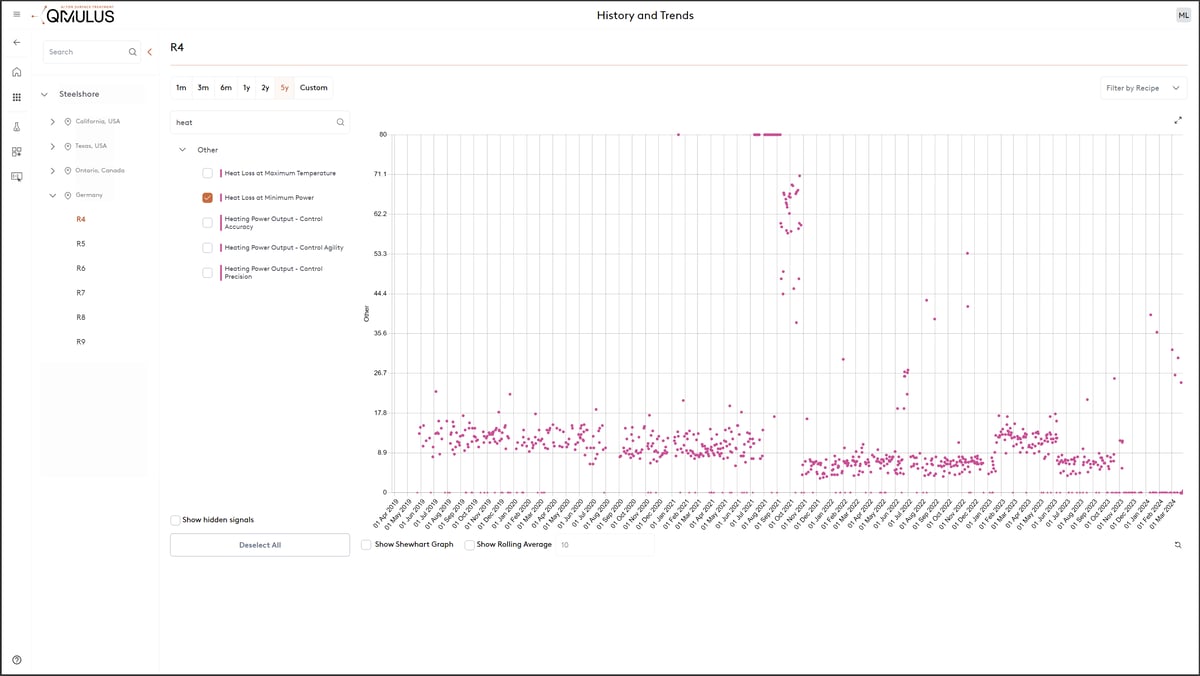Click the Ontario location pin icon
The height and width of the screenshot is (676, 1200).
67,170
